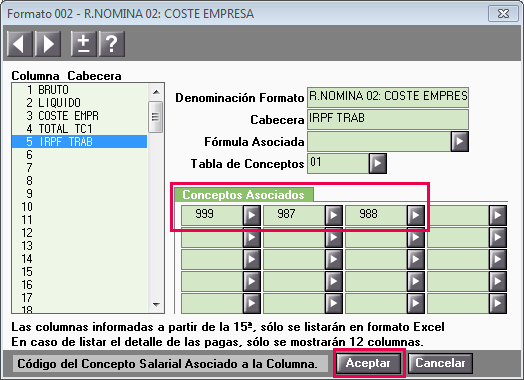This screenshot has width=524, height=380.
Task: Open selector arrow next to concept 987
Action: coord(334,216)
